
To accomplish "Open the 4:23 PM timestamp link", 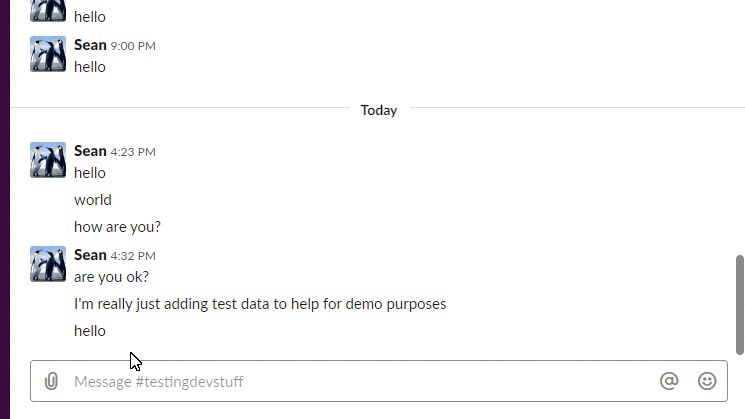I will point(133,152).
